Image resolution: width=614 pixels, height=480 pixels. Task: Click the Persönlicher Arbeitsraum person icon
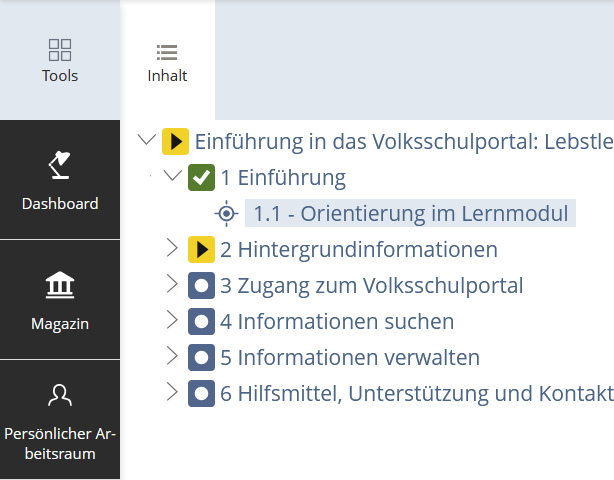[60, 396]
